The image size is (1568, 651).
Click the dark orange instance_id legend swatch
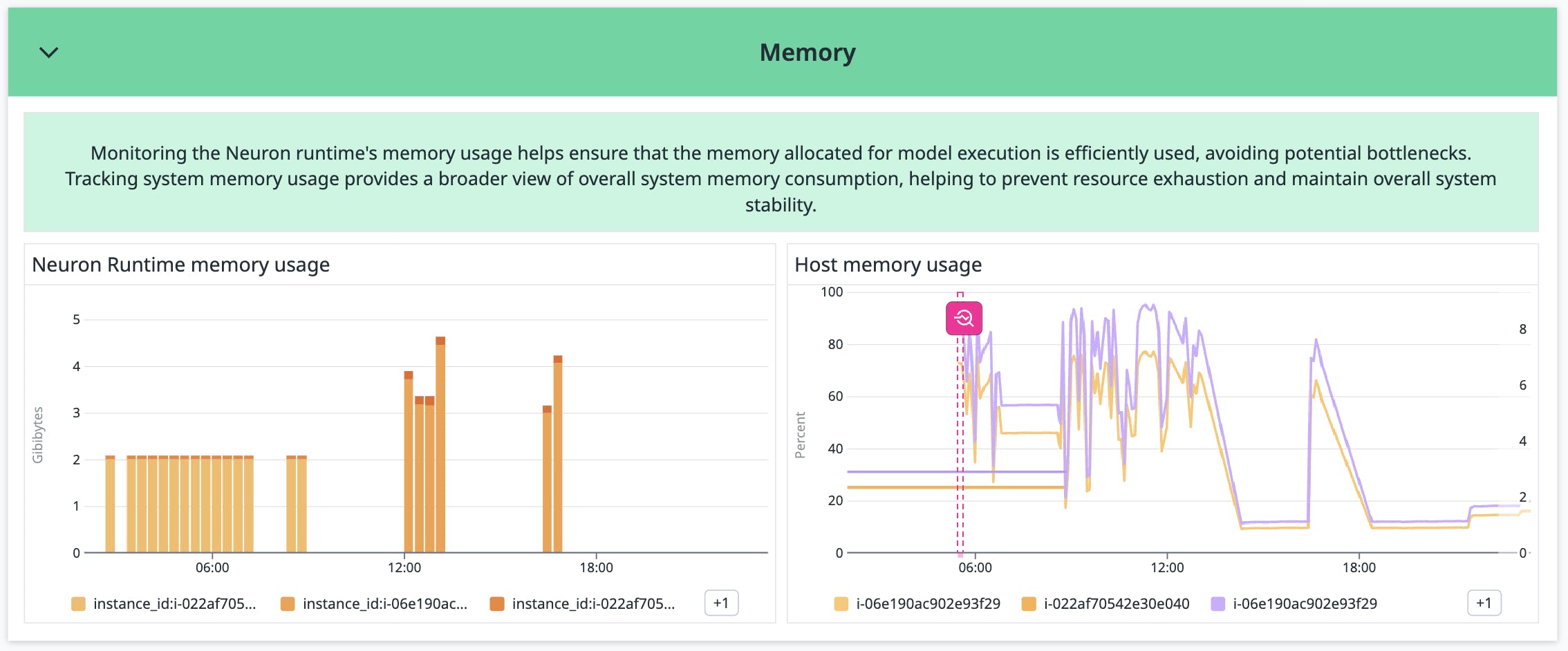click(496, 603)
